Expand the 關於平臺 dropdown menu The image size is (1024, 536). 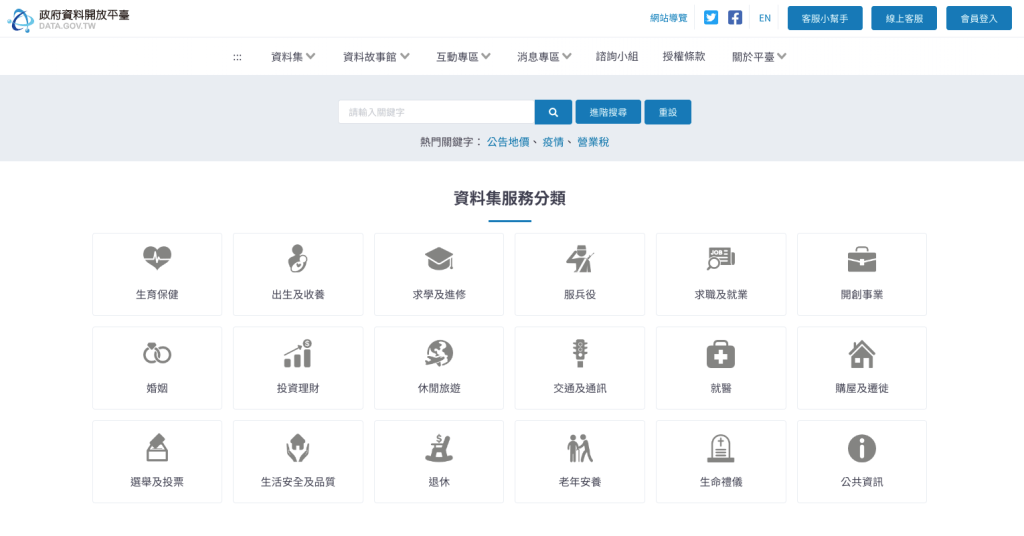[x=759, y=57]
